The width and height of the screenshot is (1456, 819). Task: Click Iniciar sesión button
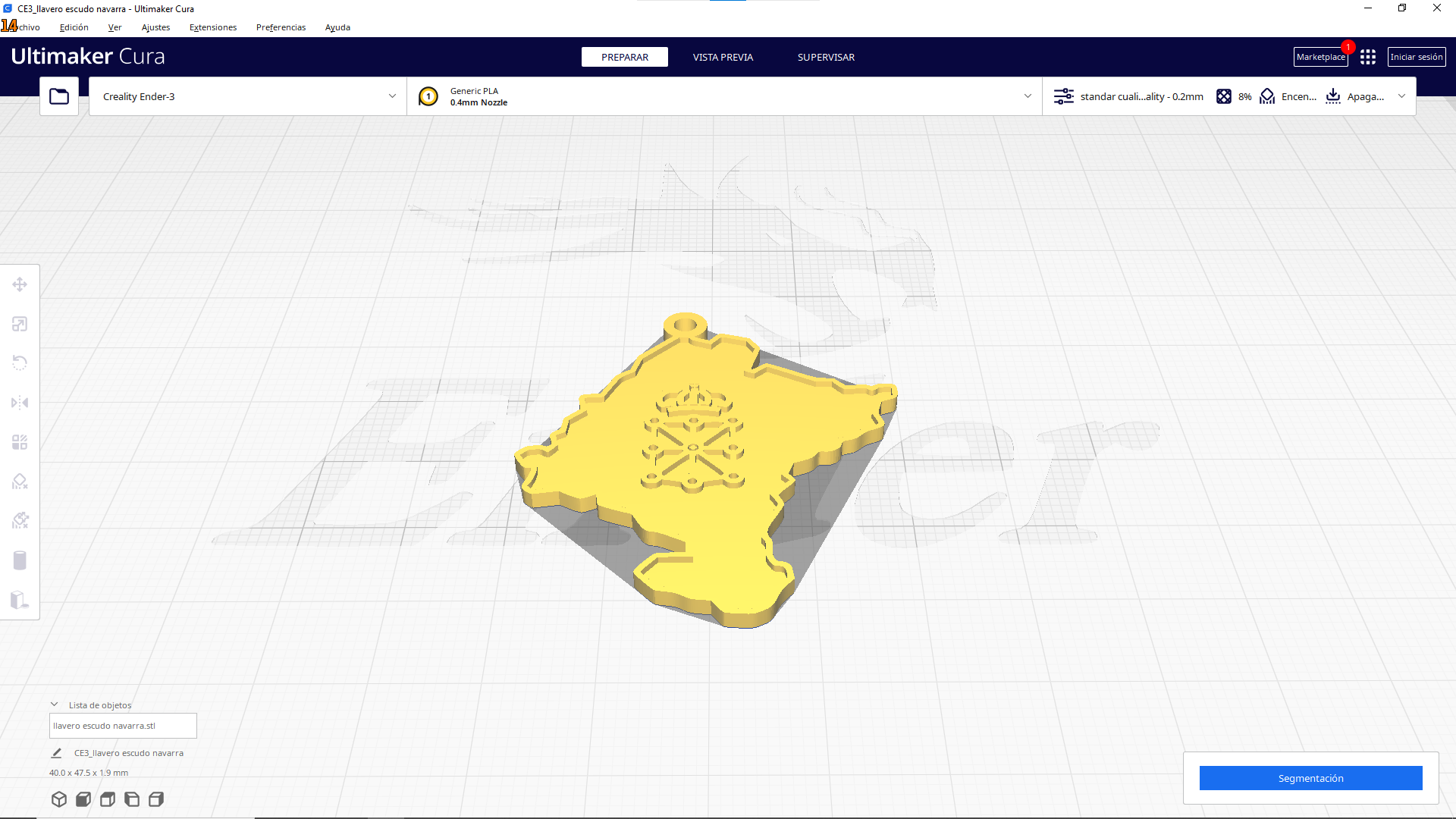1416,57
